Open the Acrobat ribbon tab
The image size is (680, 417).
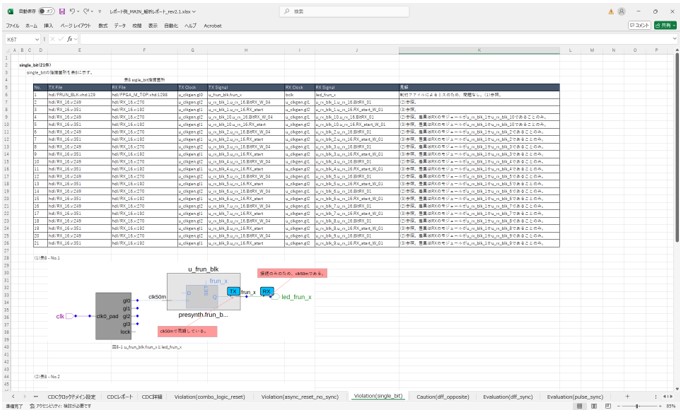[212, 26]
